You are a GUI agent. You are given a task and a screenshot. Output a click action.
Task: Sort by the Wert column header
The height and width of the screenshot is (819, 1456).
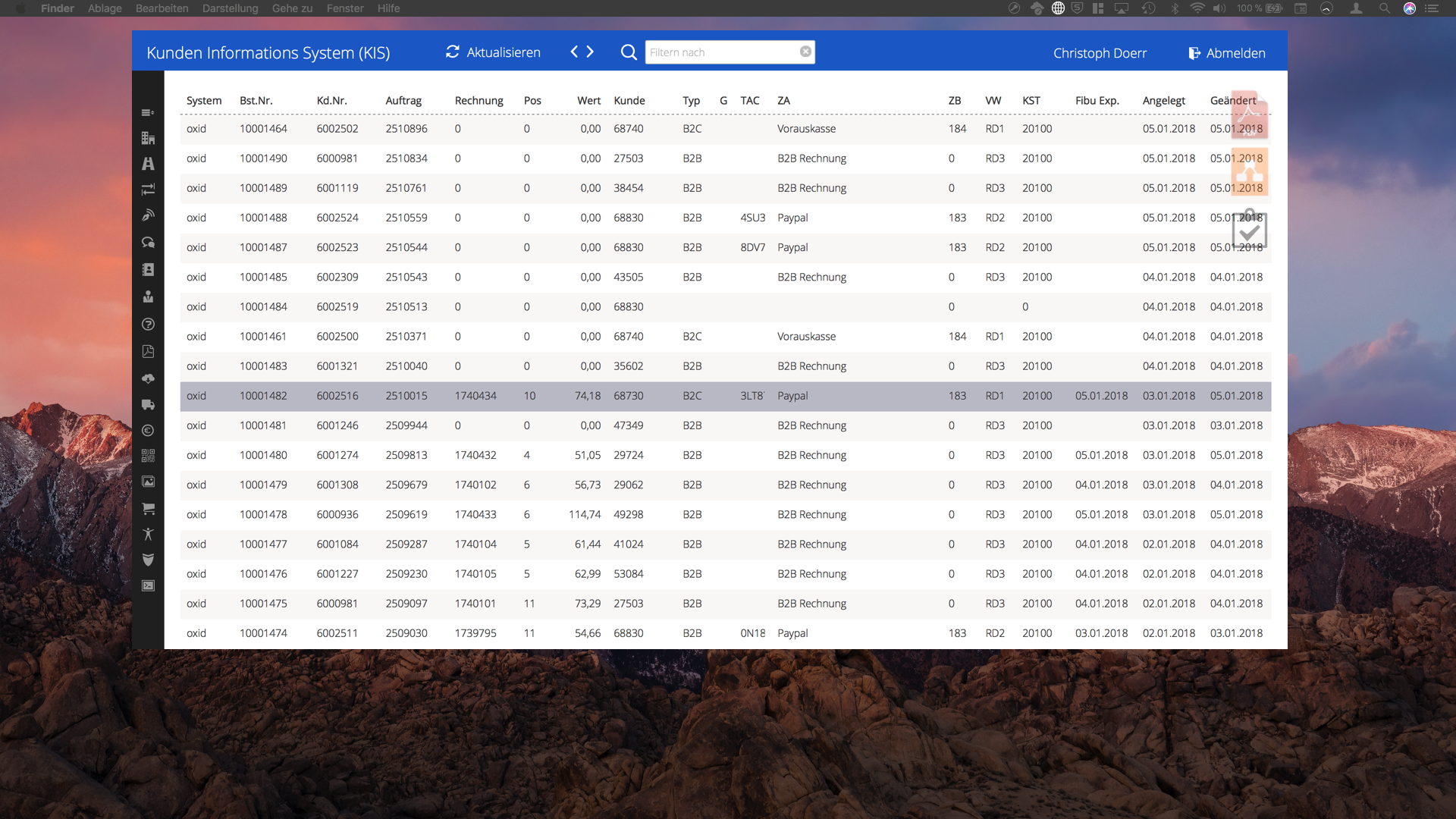[588, 101]
